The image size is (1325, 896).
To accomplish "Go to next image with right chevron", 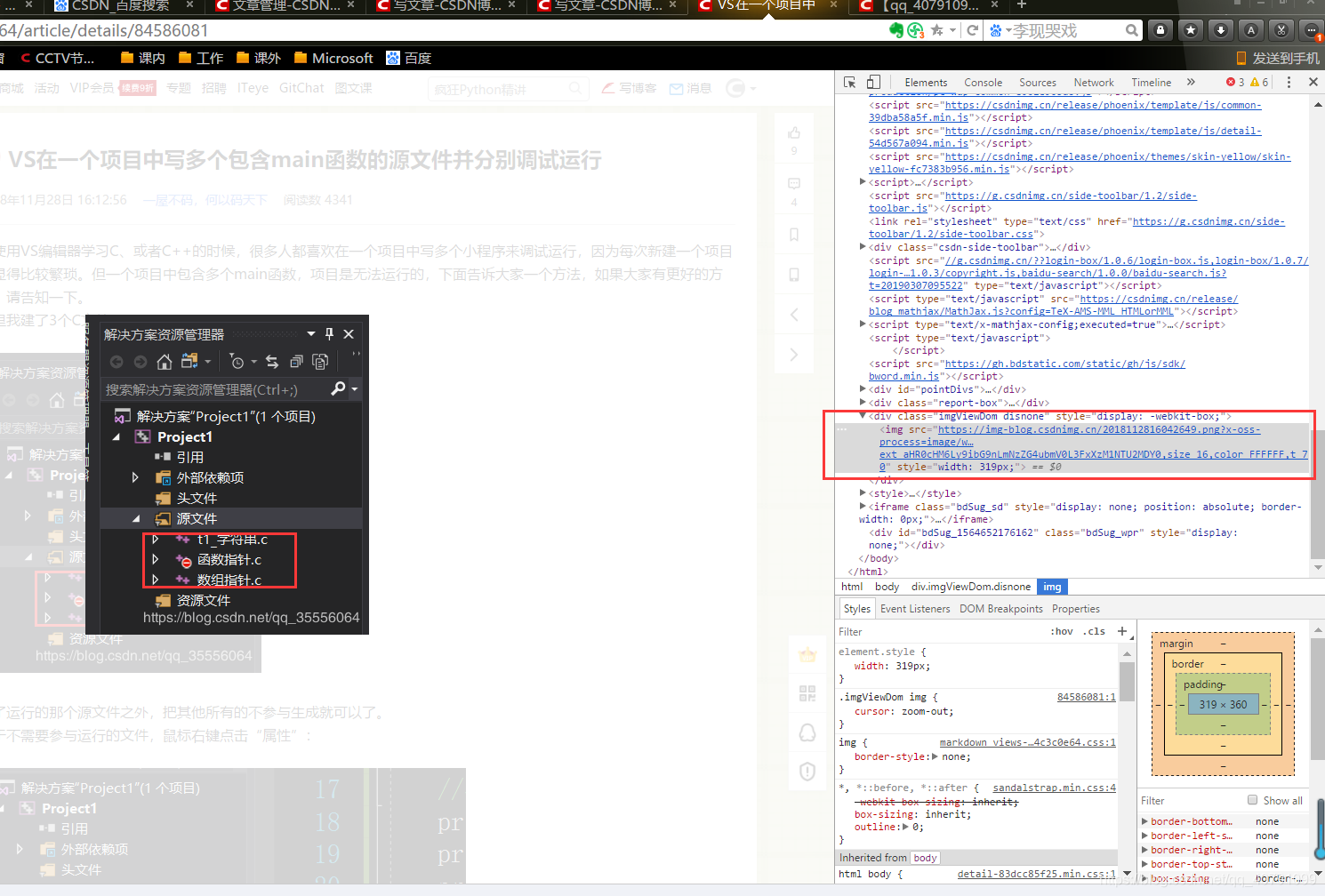I will click(794, 355).
